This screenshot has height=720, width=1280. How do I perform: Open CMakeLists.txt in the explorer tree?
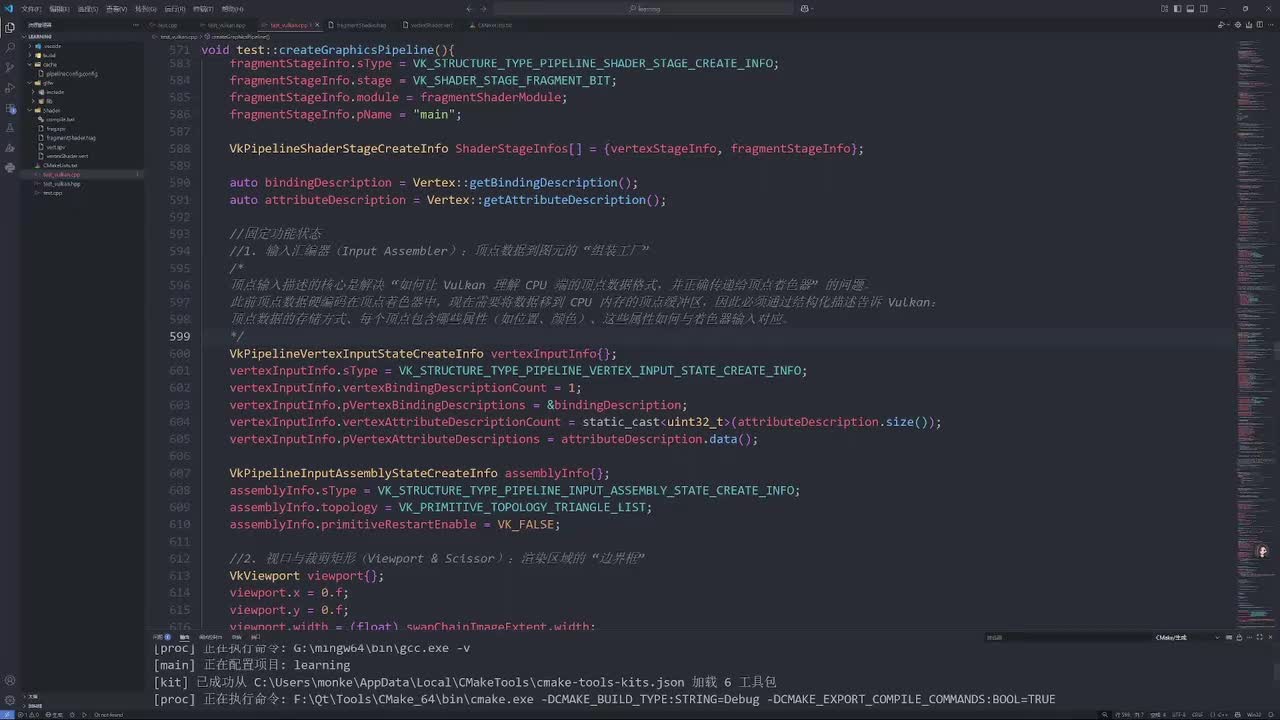(82, 165)
